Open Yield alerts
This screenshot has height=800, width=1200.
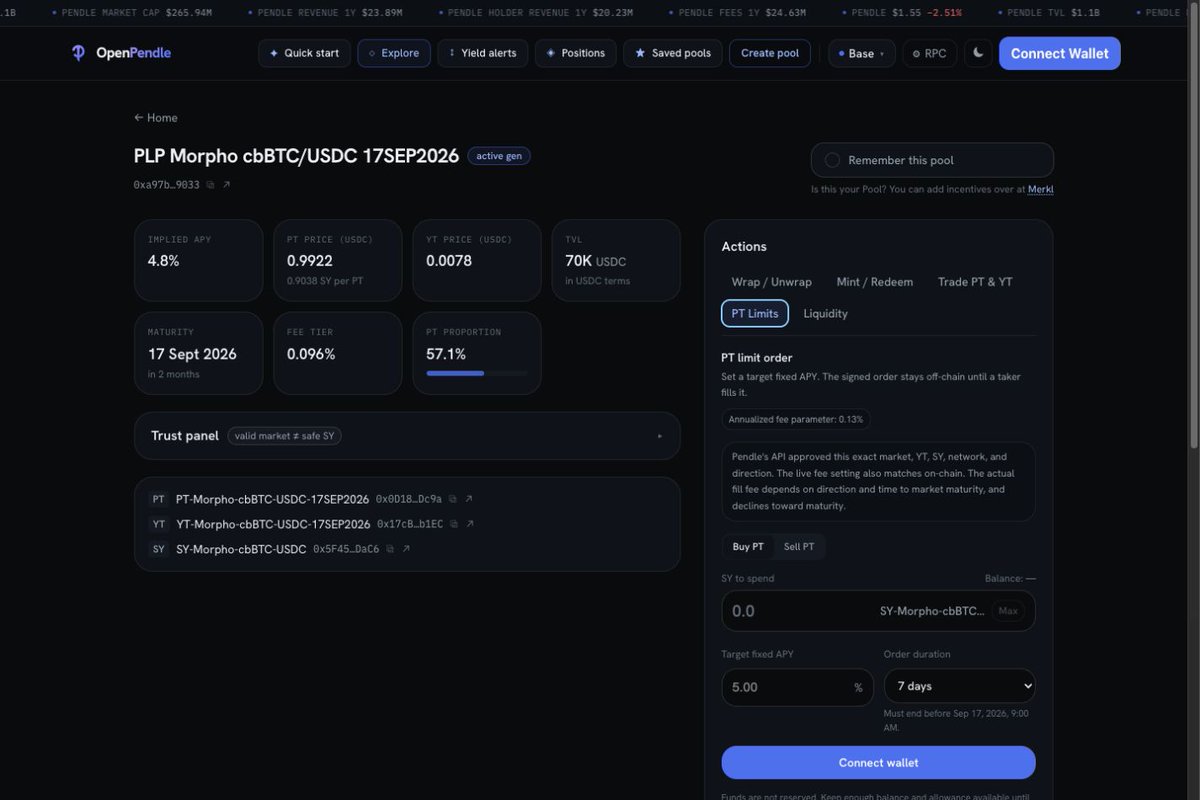[482, 53]
